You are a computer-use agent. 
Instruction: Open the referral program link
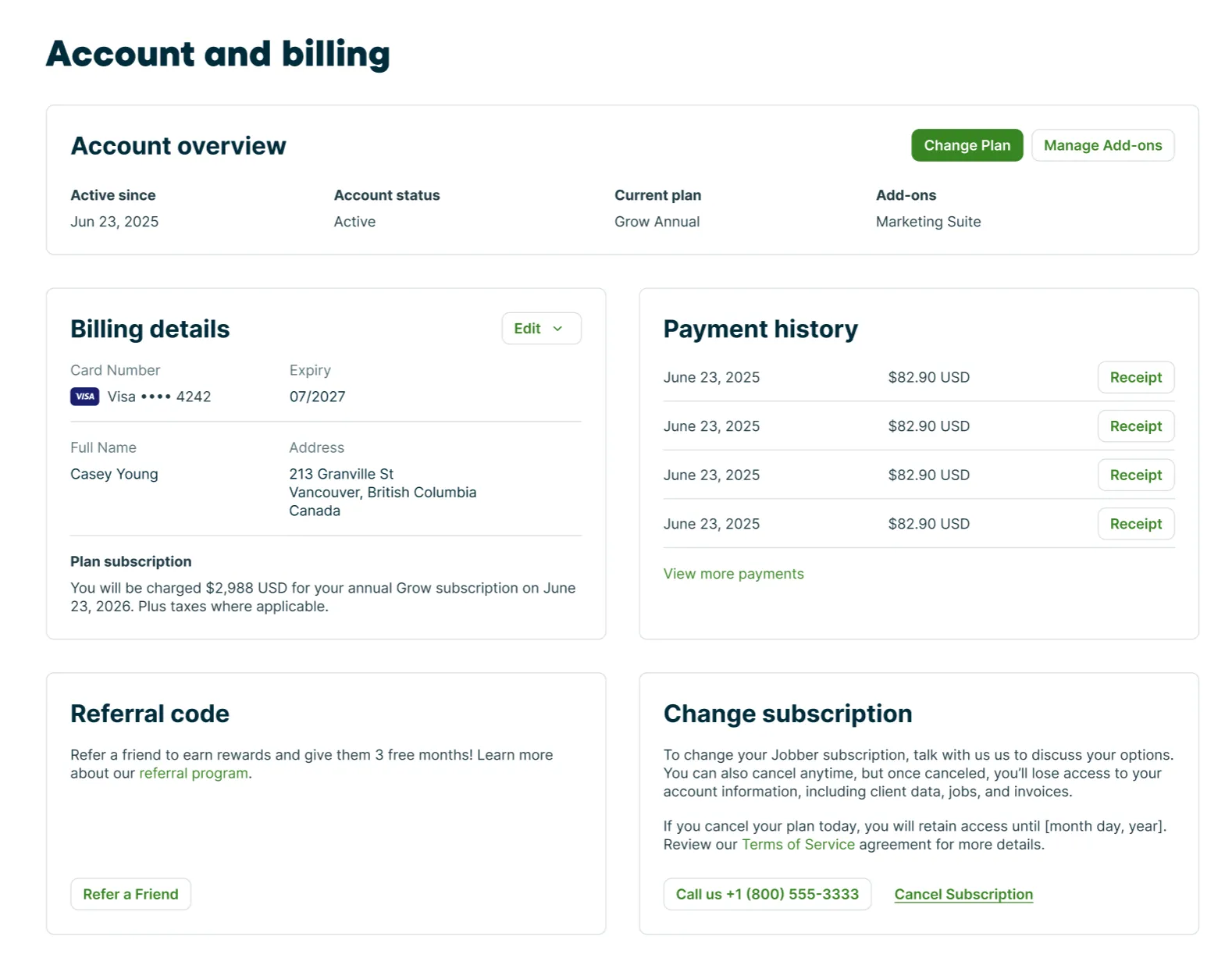click(x=194, y=774)
